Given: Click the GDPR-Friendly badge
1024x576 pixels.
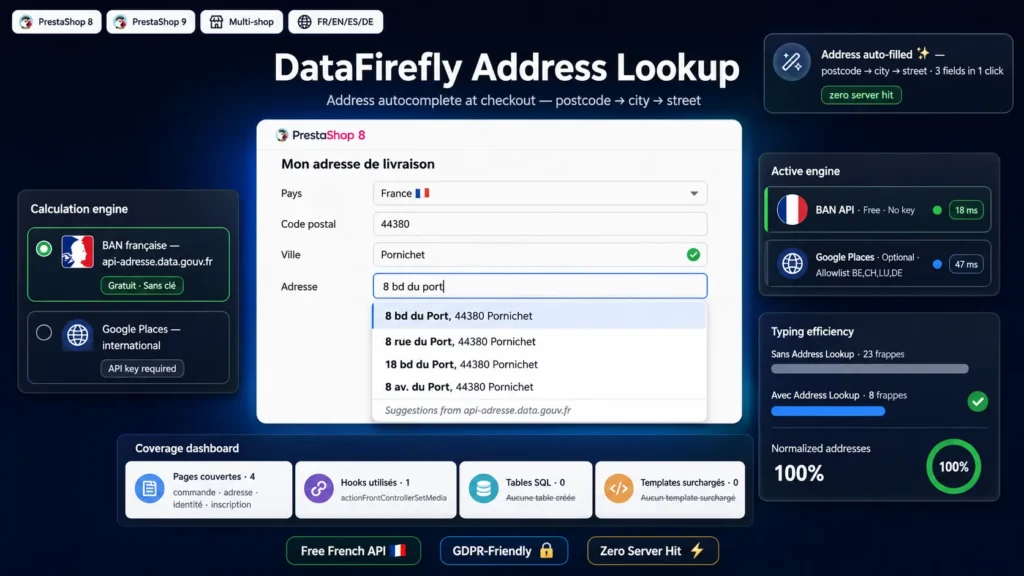Looking at the screenshot, I should (504, 551).
